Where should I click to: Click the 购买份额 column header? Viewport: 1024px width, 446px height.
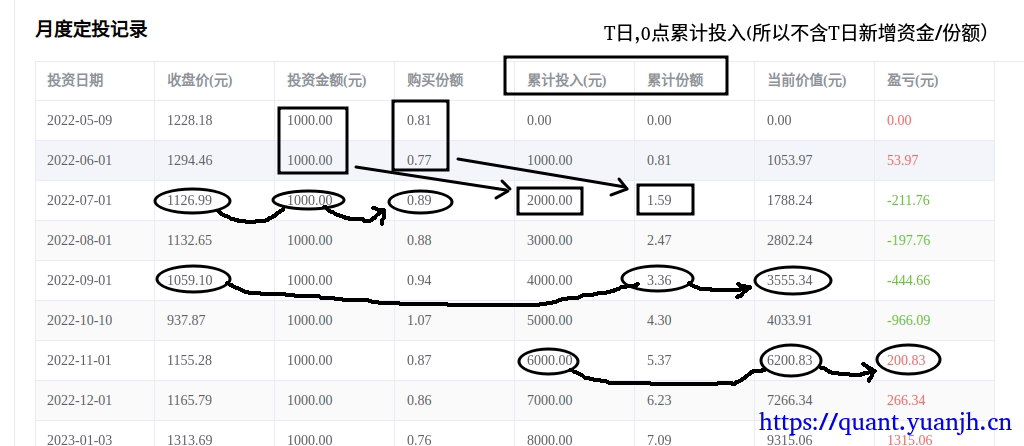click(x=435, y=81)
